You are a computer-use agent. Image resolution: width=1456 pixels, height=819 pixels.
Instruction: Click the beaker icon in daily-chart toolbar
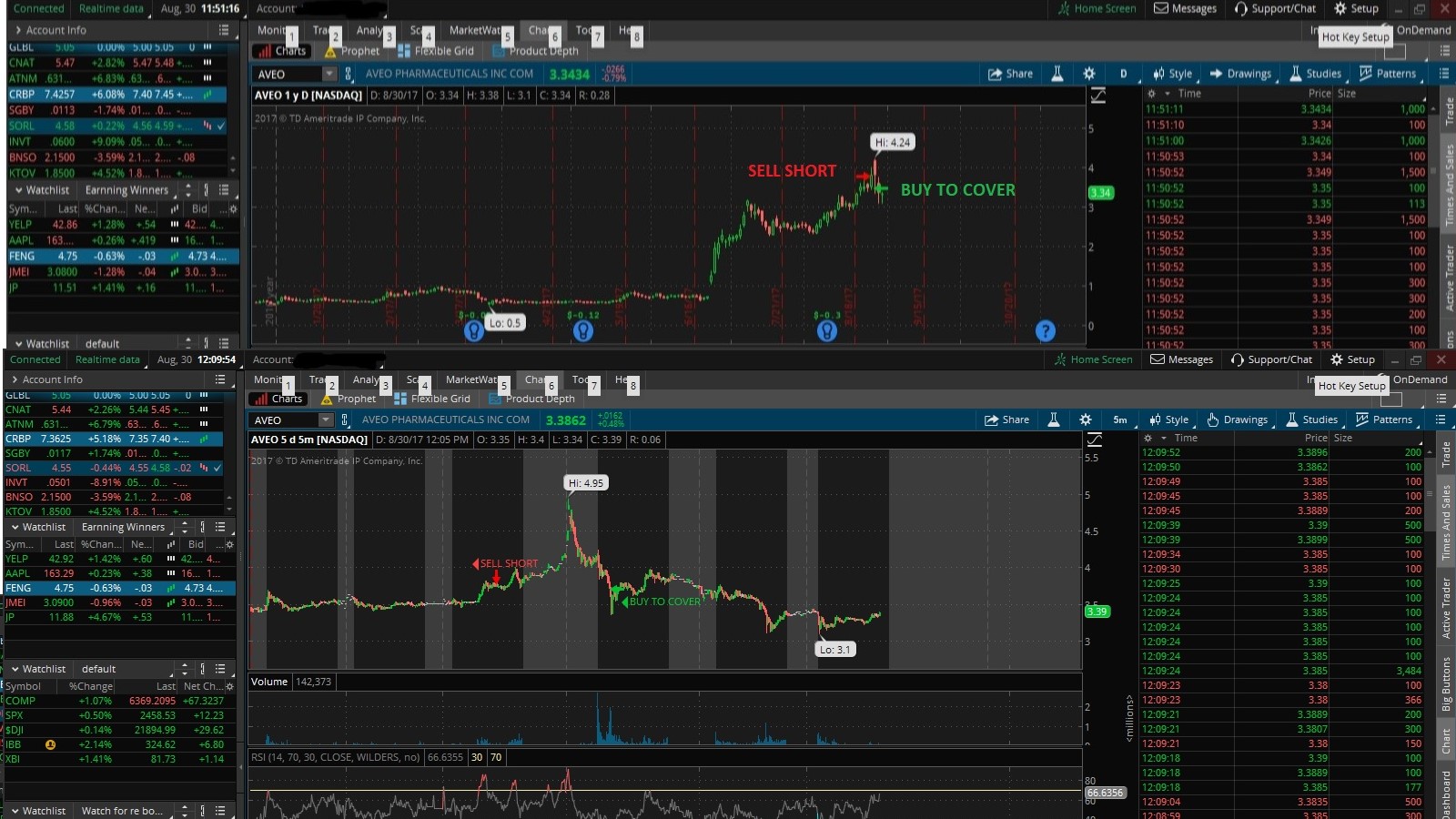point(1057,74)
